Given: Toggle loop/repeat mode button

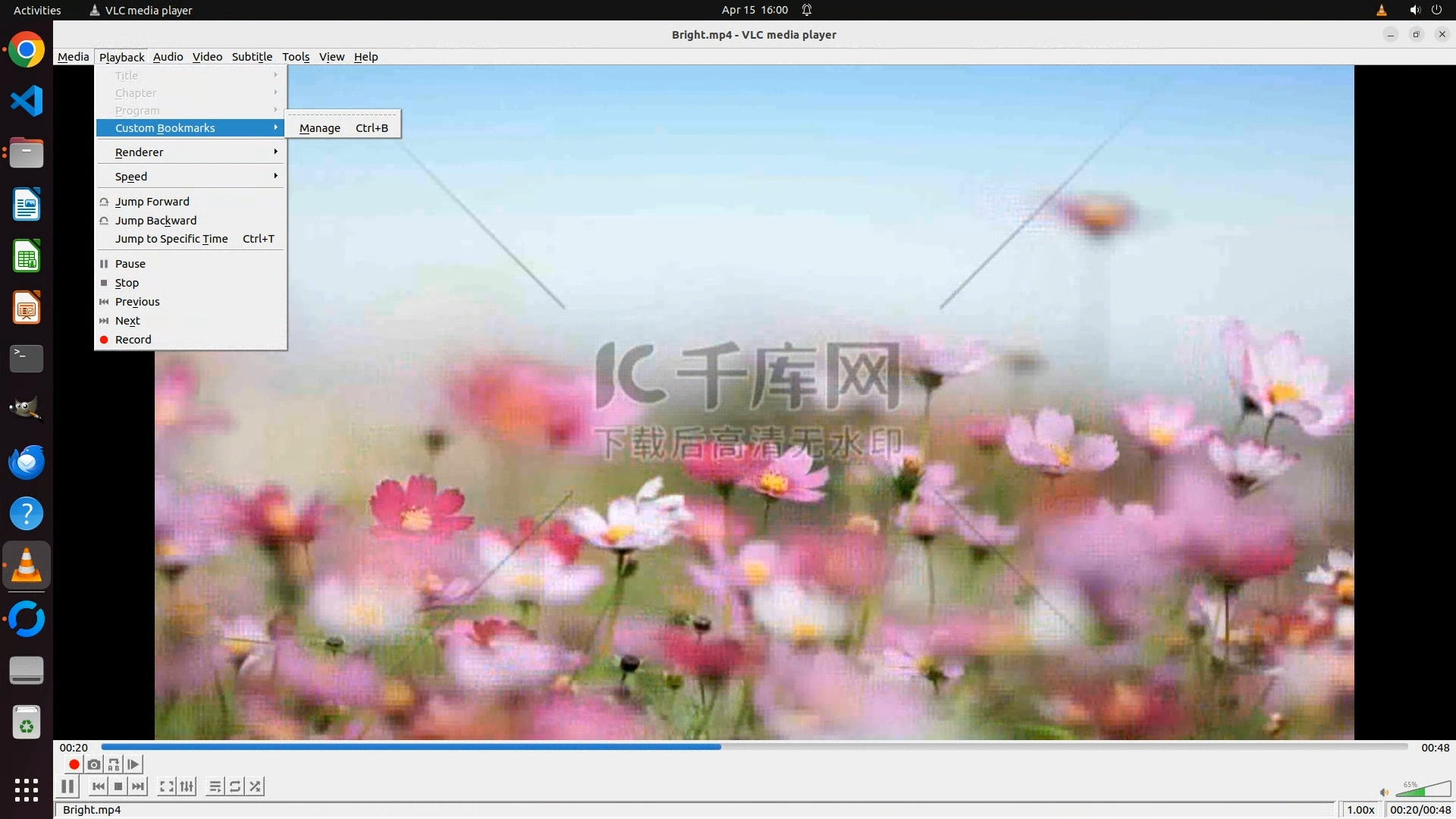Looking at the screenshot, I should coord(235,786).
